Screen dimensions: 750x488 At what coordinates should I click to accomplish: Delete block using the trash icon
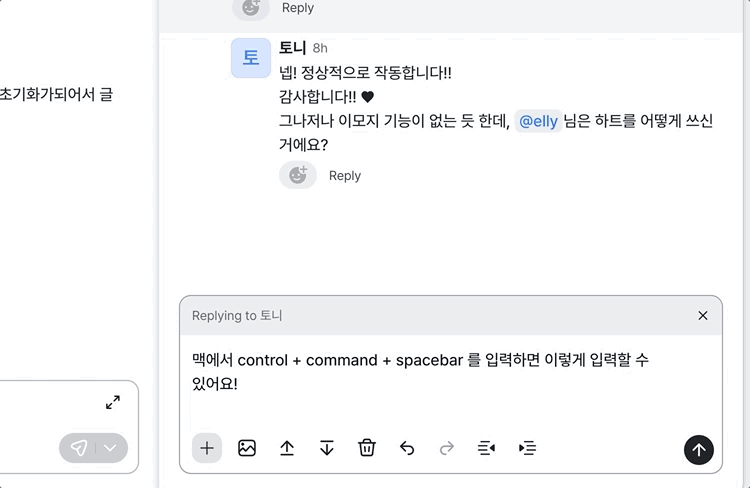point(367,448)
